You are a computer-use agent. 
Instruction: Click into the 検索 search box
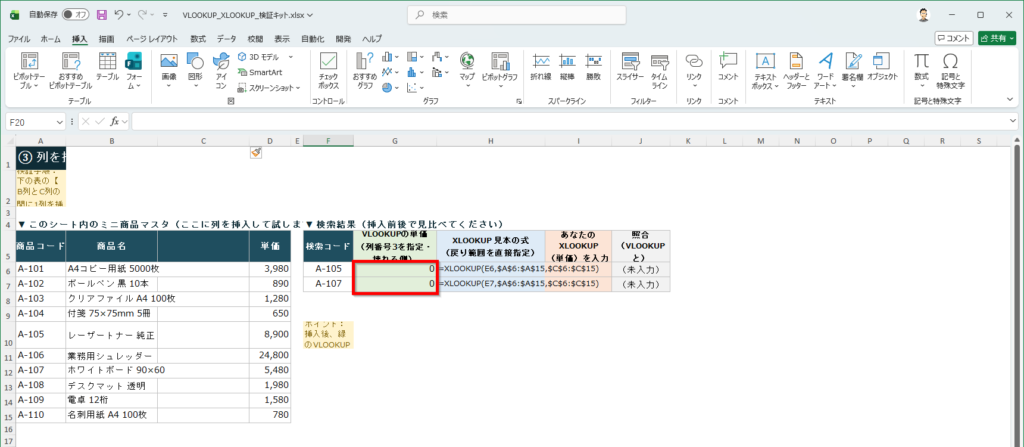tap(516, 14)
